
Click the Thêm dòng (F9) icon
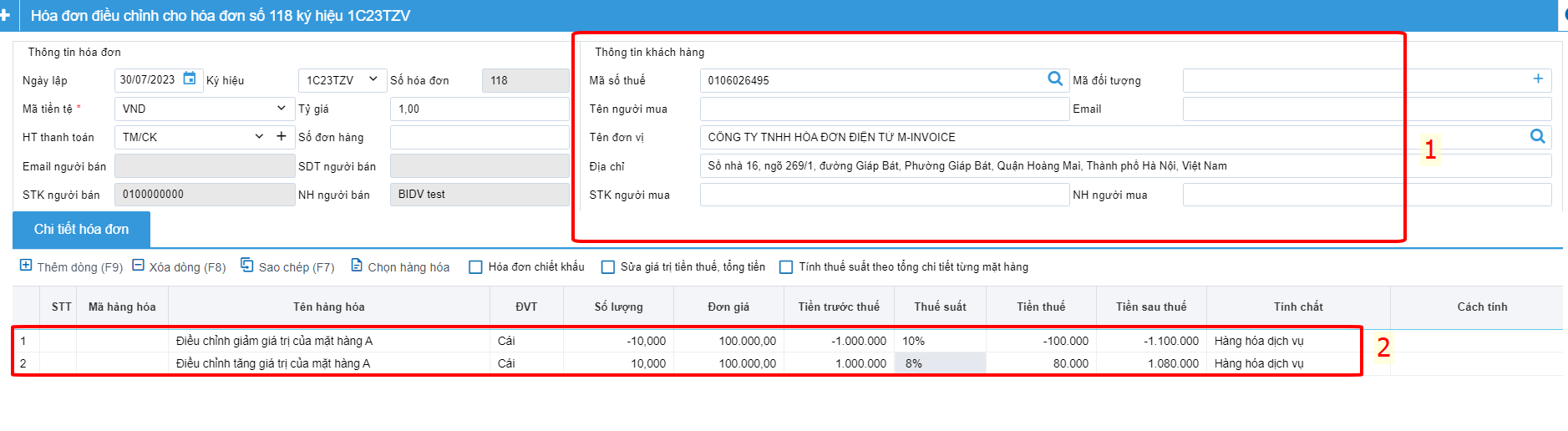coord(26,266)
